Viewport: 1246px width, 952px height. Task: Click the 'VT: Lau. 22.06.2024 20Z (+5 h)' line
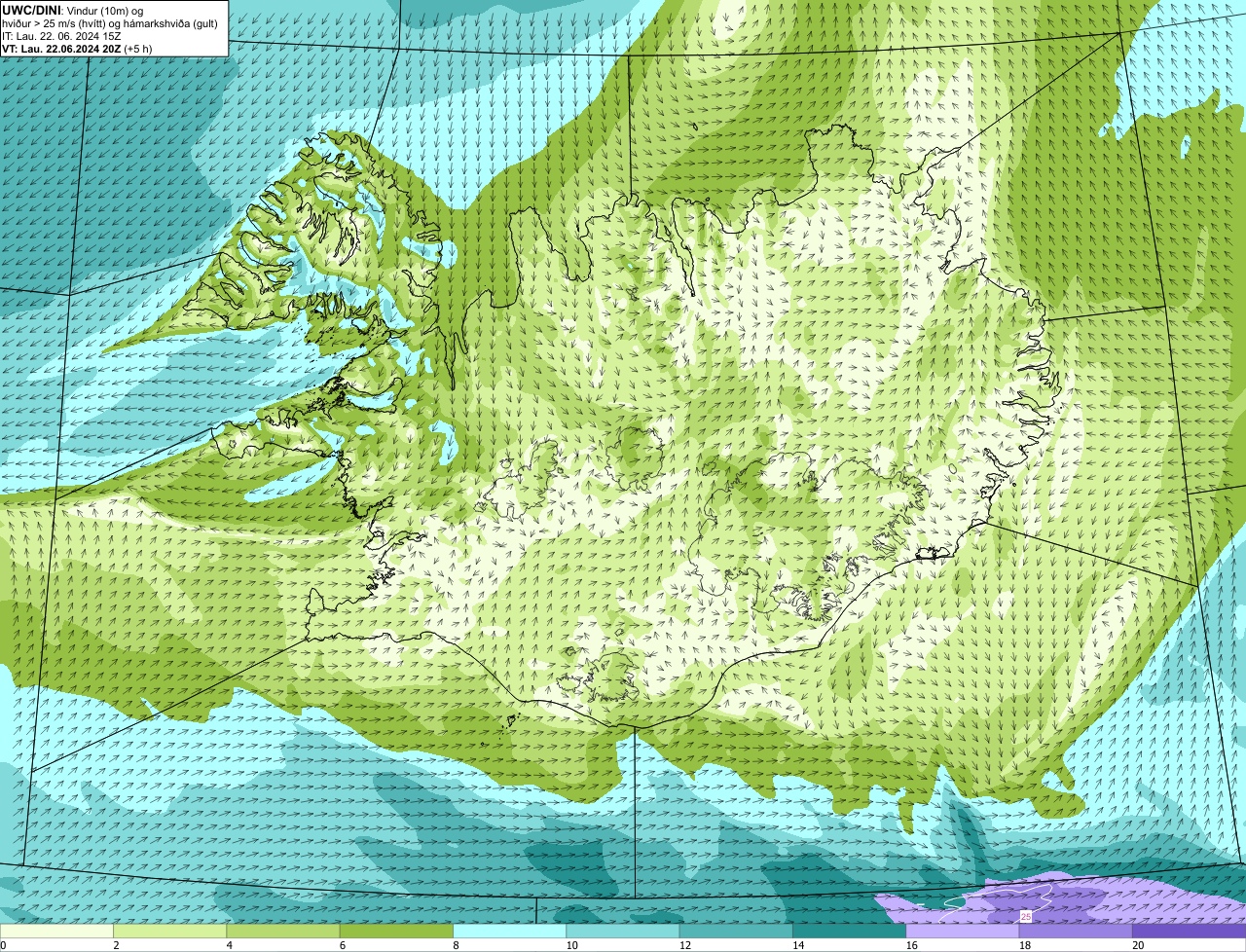pyautogui.click(x=77, y=49)
